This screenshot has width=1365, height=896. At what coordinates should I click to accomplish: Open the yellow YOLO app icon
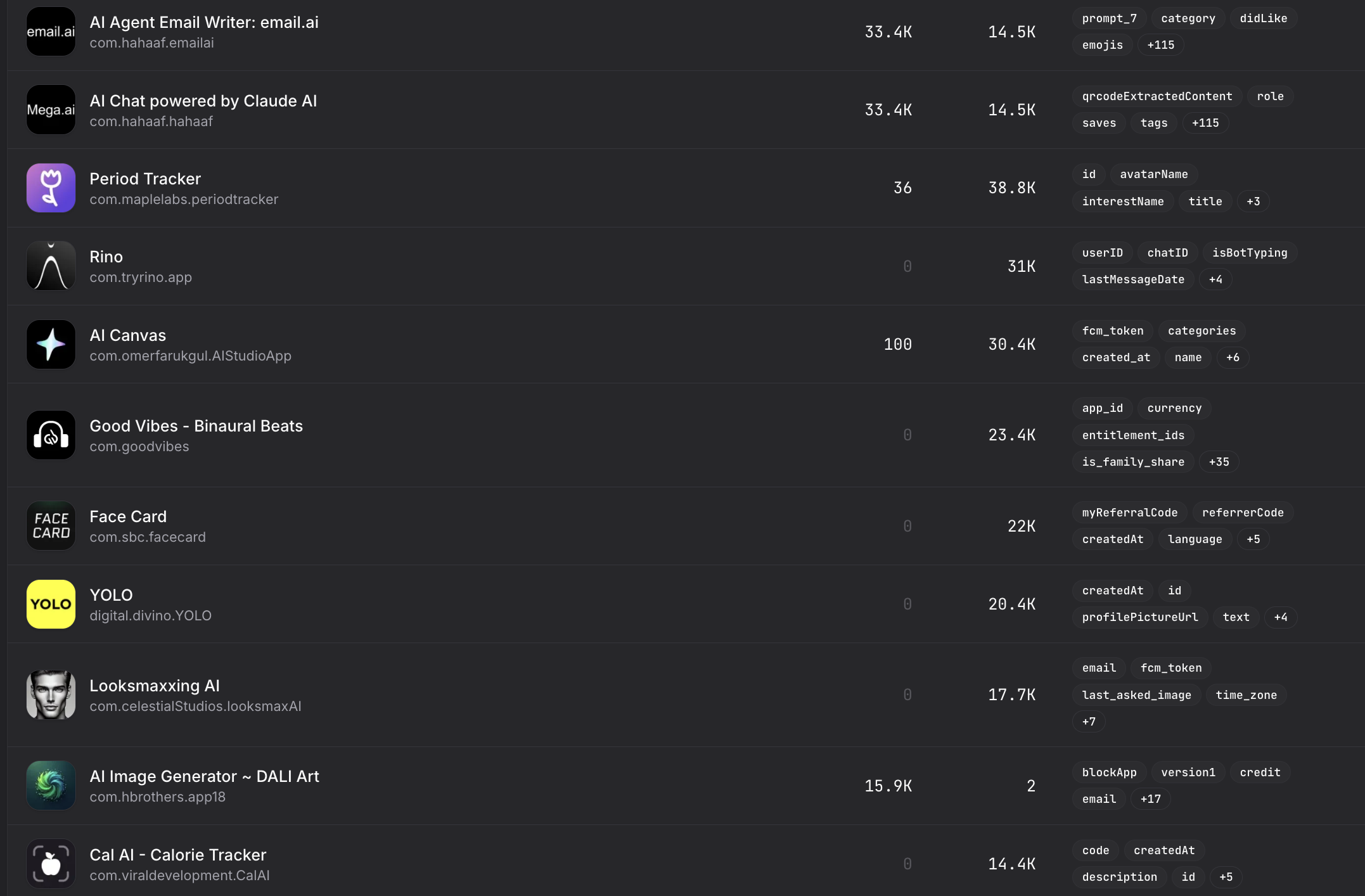tap(51, 605)
